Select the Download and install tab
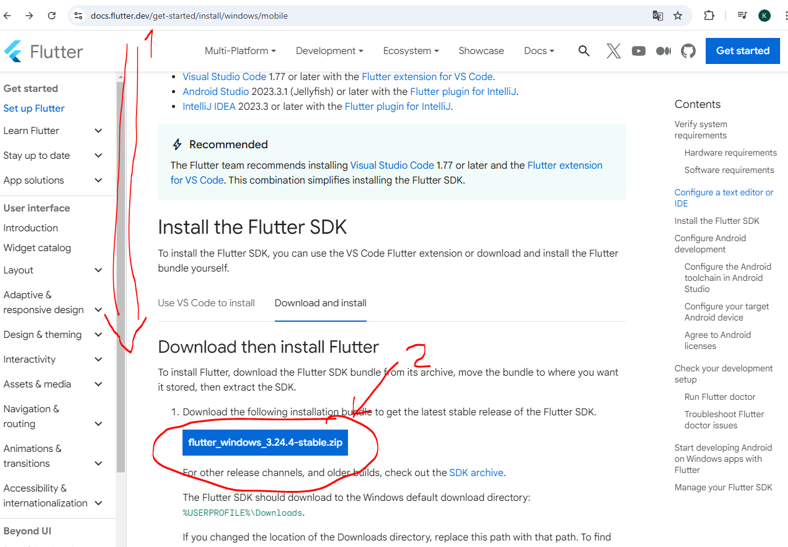 (320, 303)
